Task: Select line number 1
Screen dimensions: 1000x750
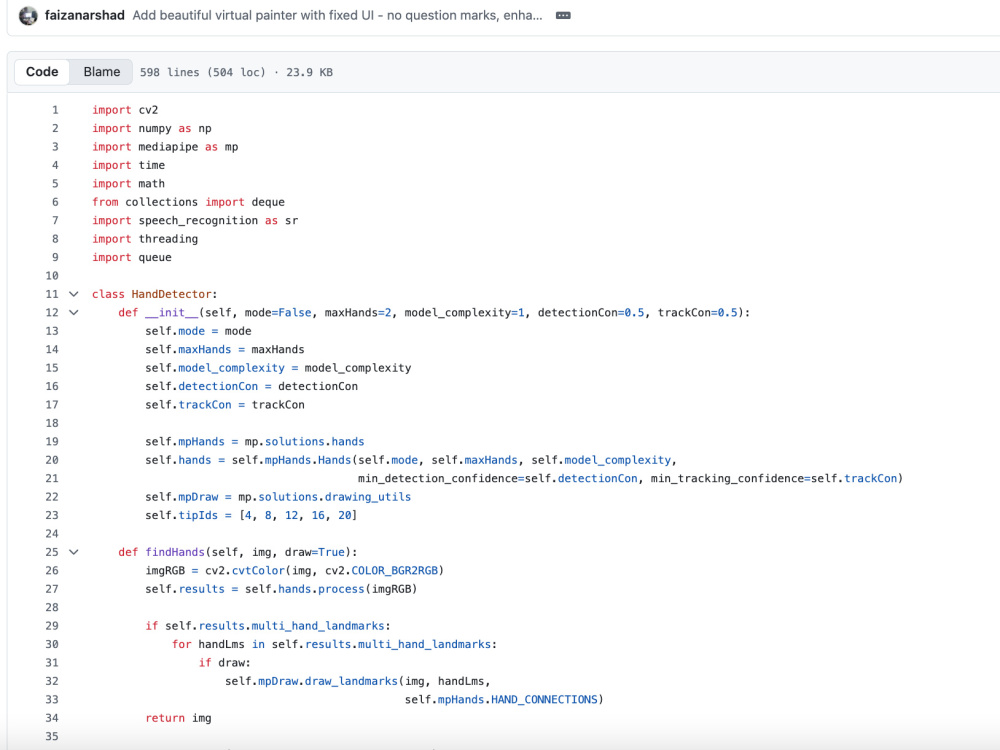Action: 55,110
